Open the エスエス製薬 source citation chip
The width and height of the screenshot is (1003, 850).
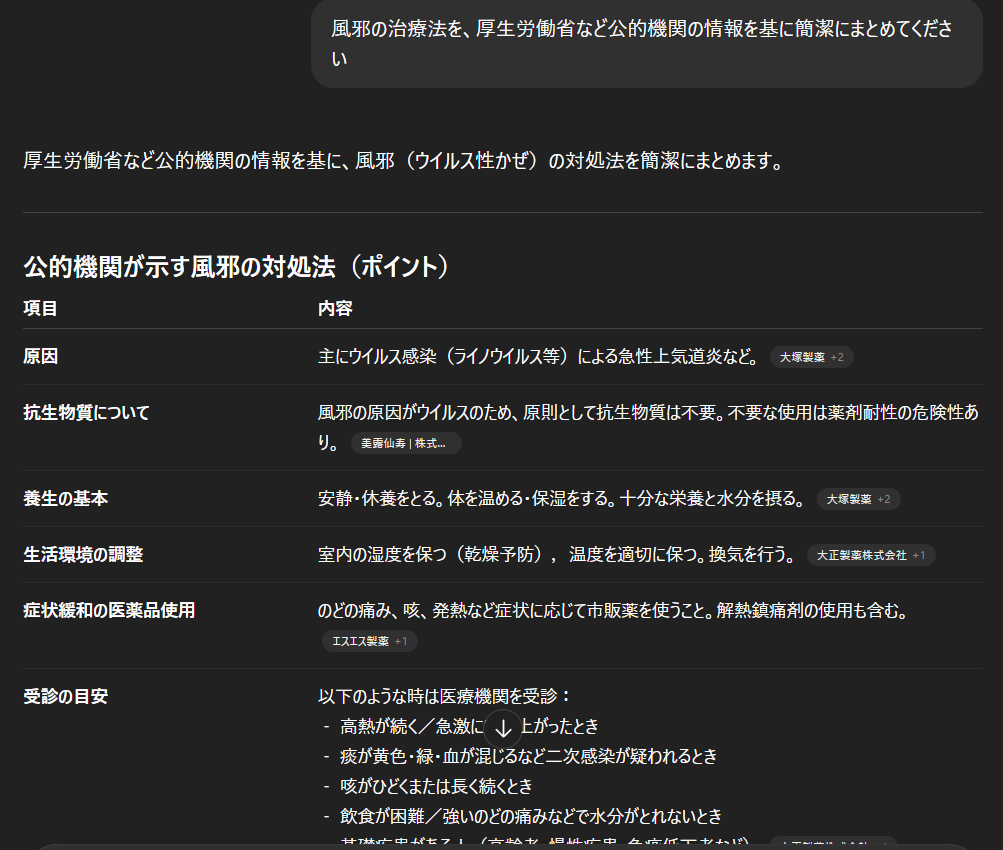360,641
